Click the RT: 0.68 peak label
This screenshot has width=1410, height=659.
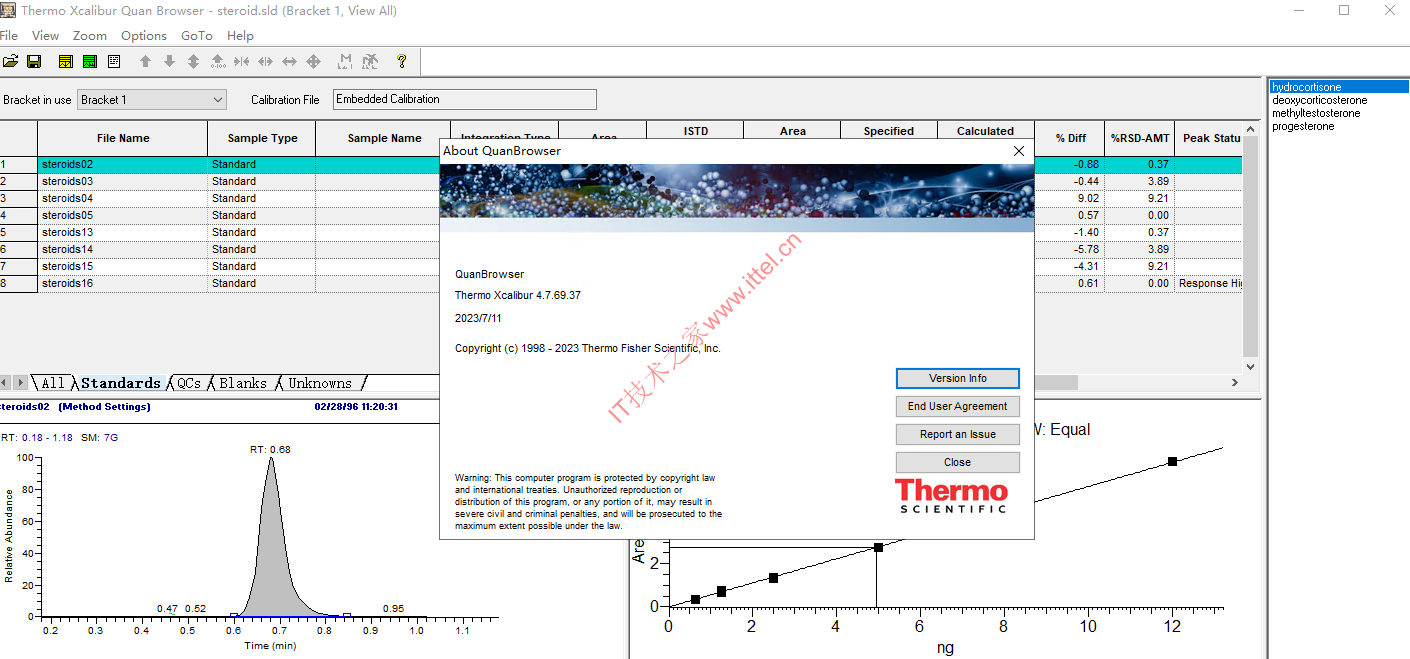[270, 449]
